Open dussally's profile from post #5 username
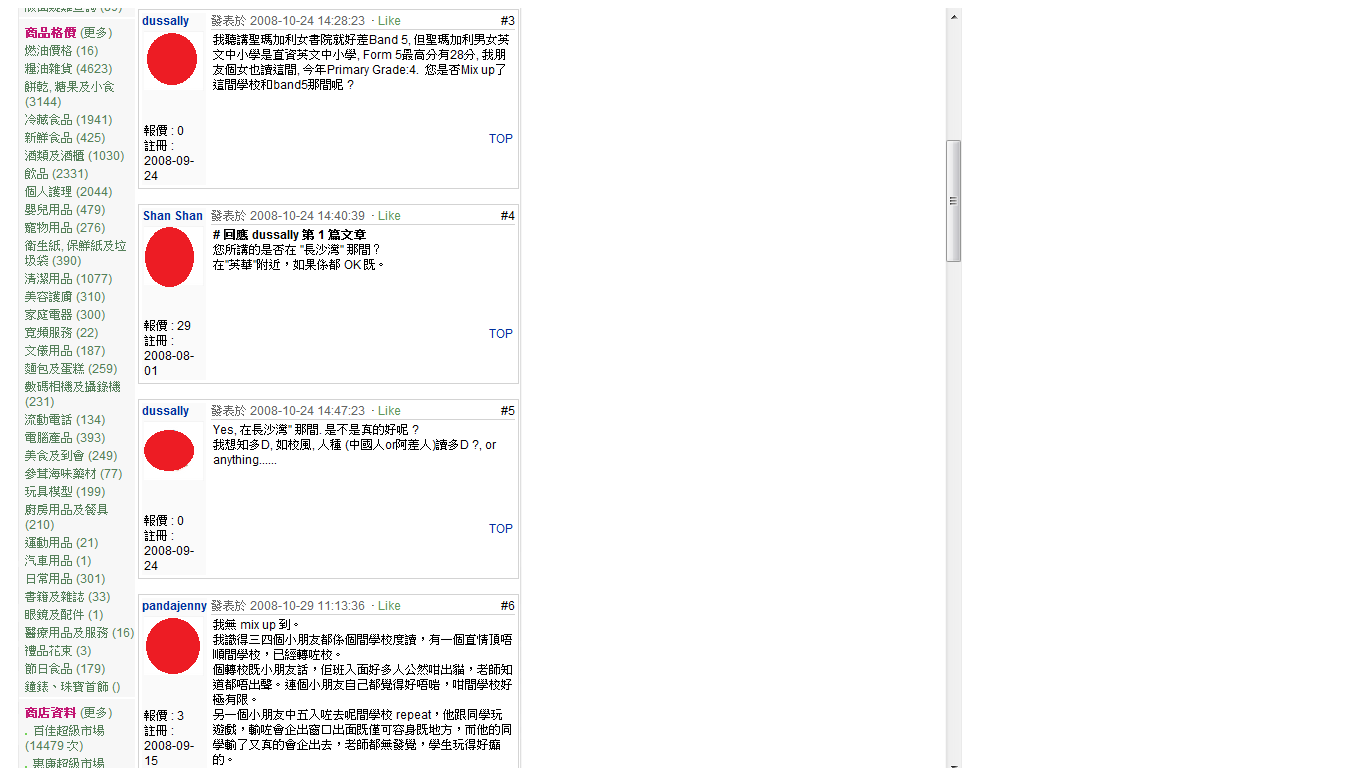Viewport: 1366px width, 768px height. [165, 411]
